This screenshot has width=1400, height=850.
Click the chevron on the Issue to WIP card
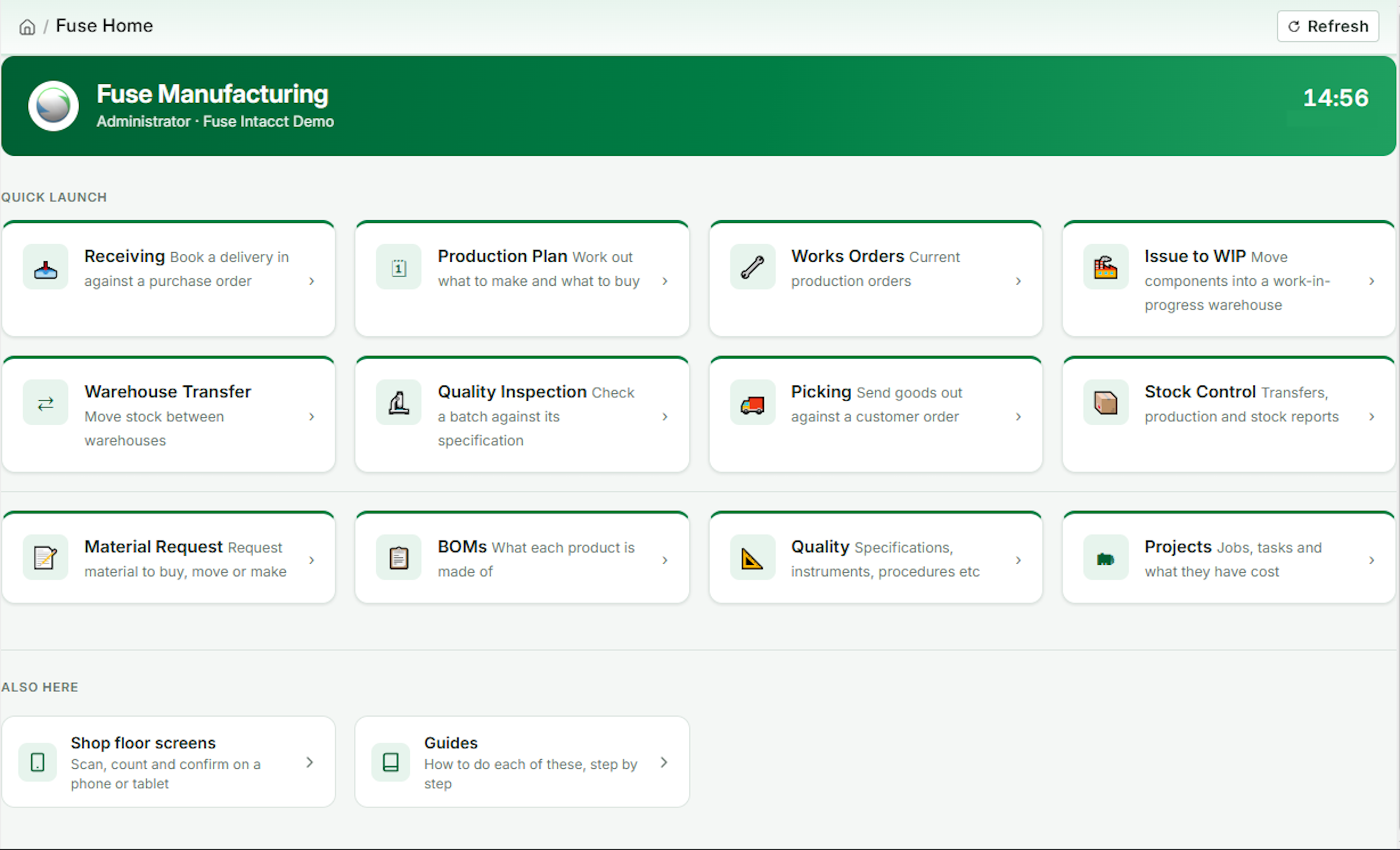[1371, 281]
